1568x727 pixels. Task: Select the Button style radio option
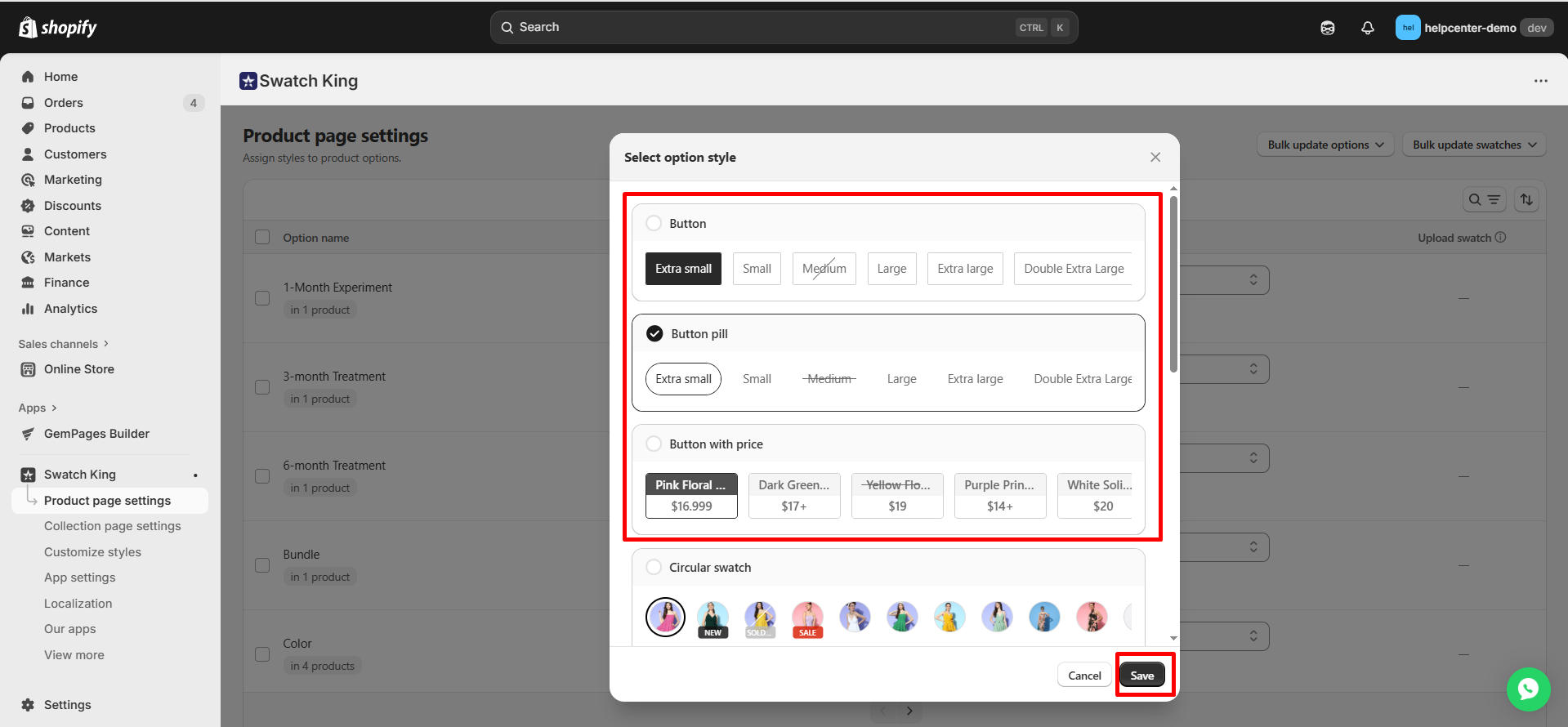tap(654, 224)
